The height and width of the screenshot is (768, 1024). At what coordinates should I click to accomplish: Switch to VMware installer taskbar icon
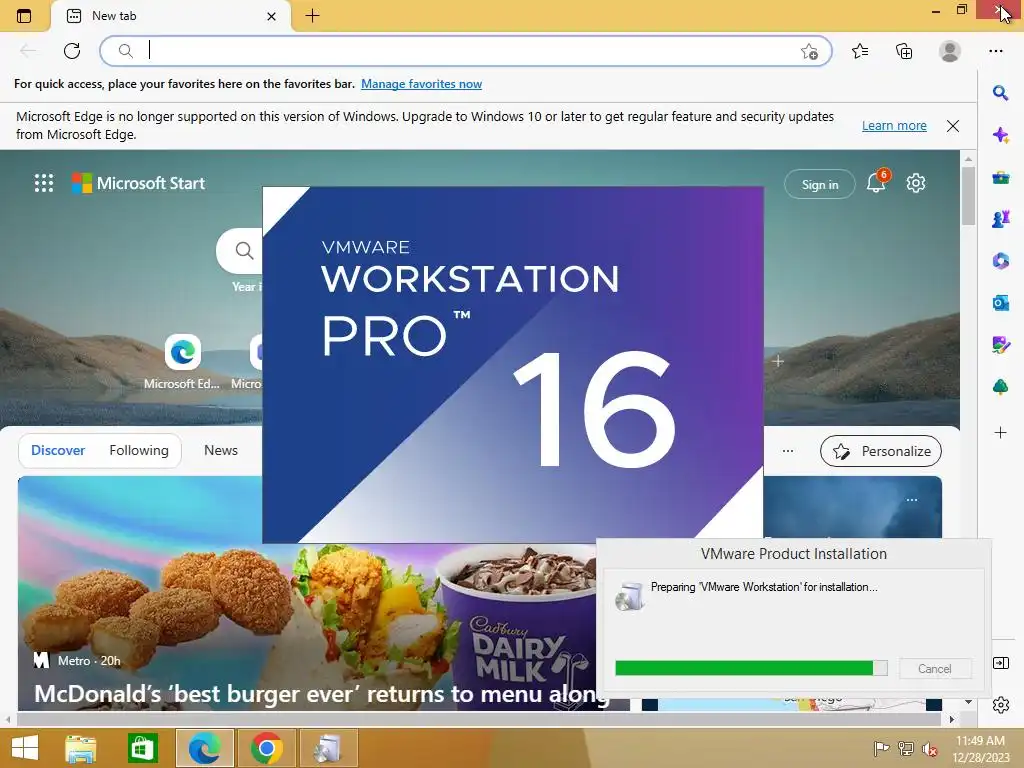pyautogui.click(x=328, y=748)
